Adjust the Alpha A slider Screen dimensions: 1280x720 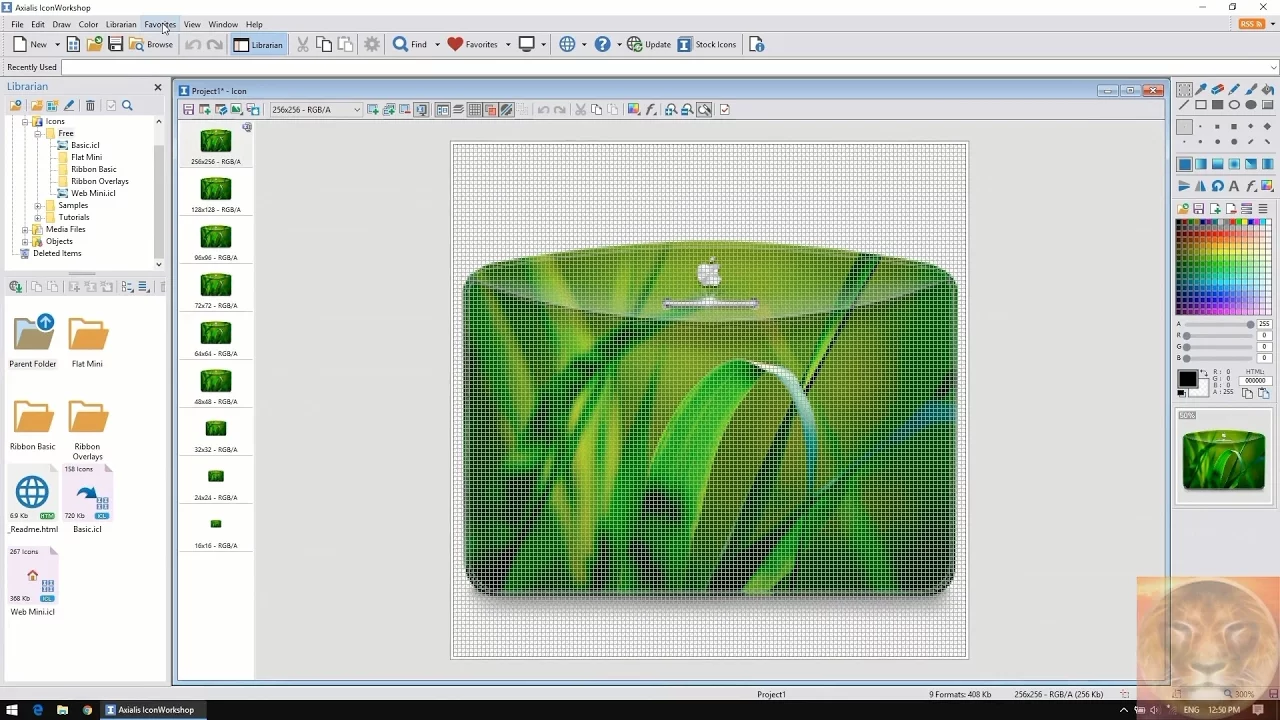[1219, 324]
